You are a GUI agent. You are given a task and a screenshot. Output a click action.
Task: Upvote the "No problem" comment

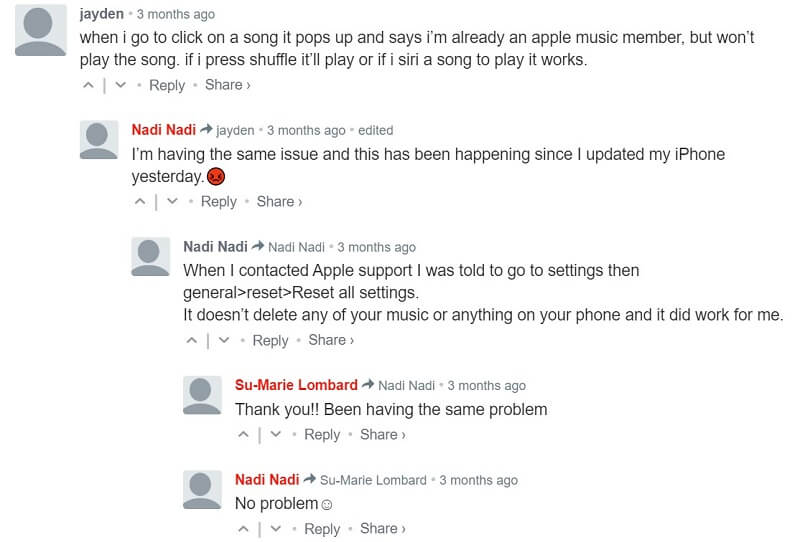(244, 529)
